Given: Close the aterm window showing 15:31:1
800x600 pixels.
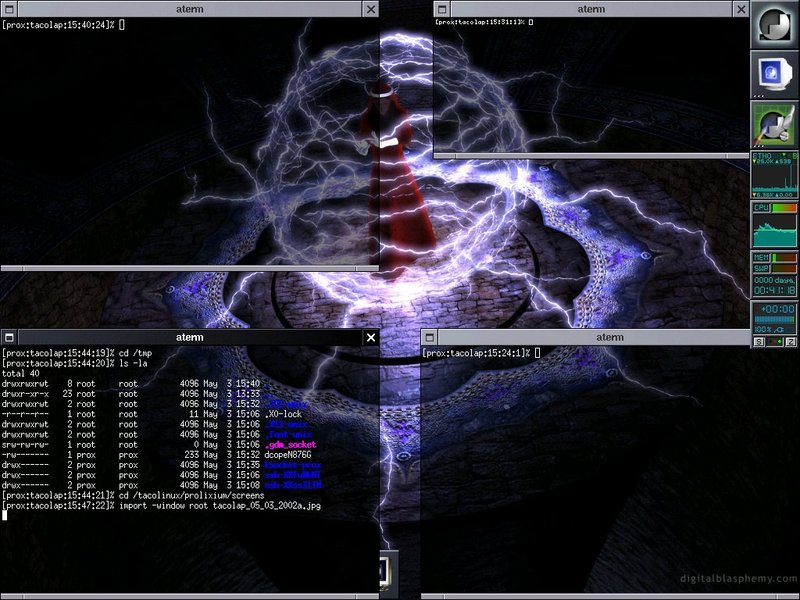Looking at the screenshot, I should (x=741, y=9).
